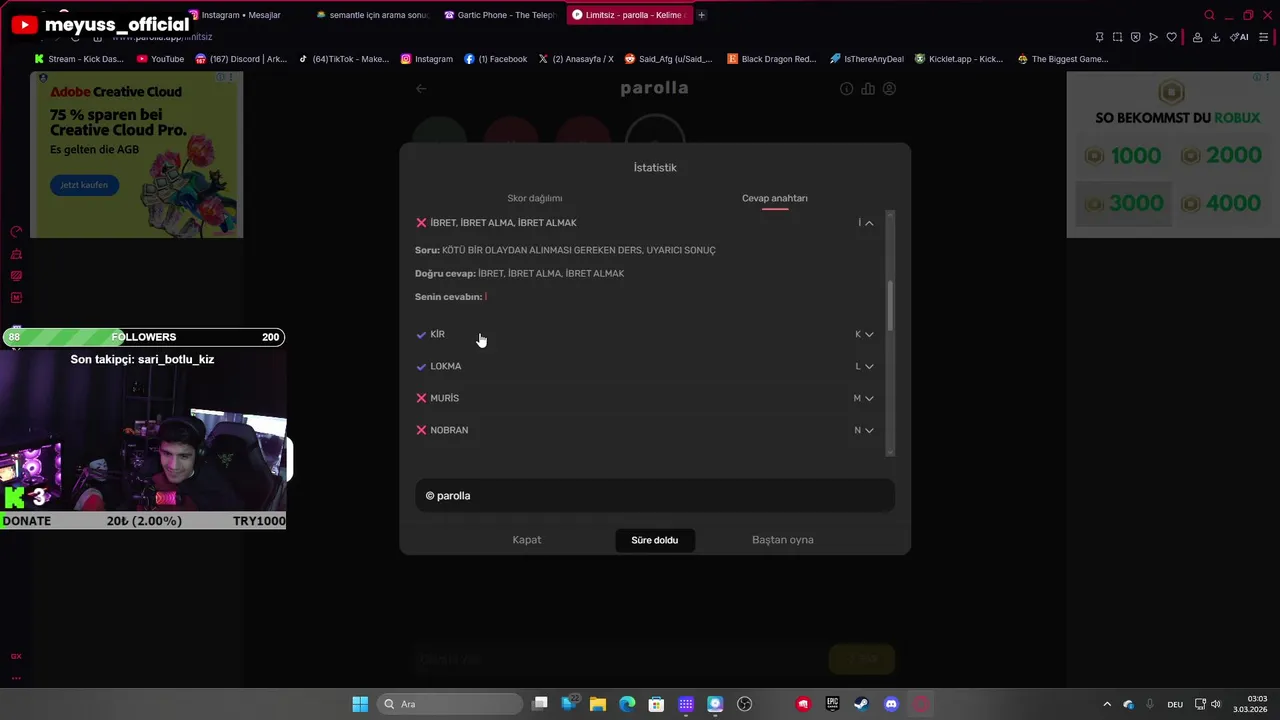The image size is (1280, 720).
Task: Open Epic Games Launcher from the taskbar
Action: click(832, 704)
